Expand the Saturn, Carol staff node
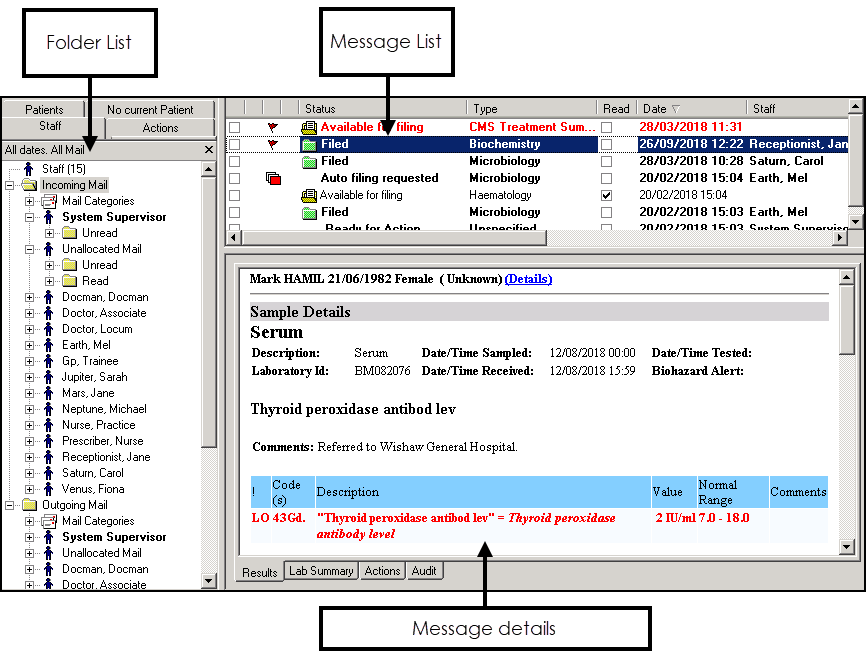Image resolution: width=866 pixels, height=671 pixels. pos(30,473)
